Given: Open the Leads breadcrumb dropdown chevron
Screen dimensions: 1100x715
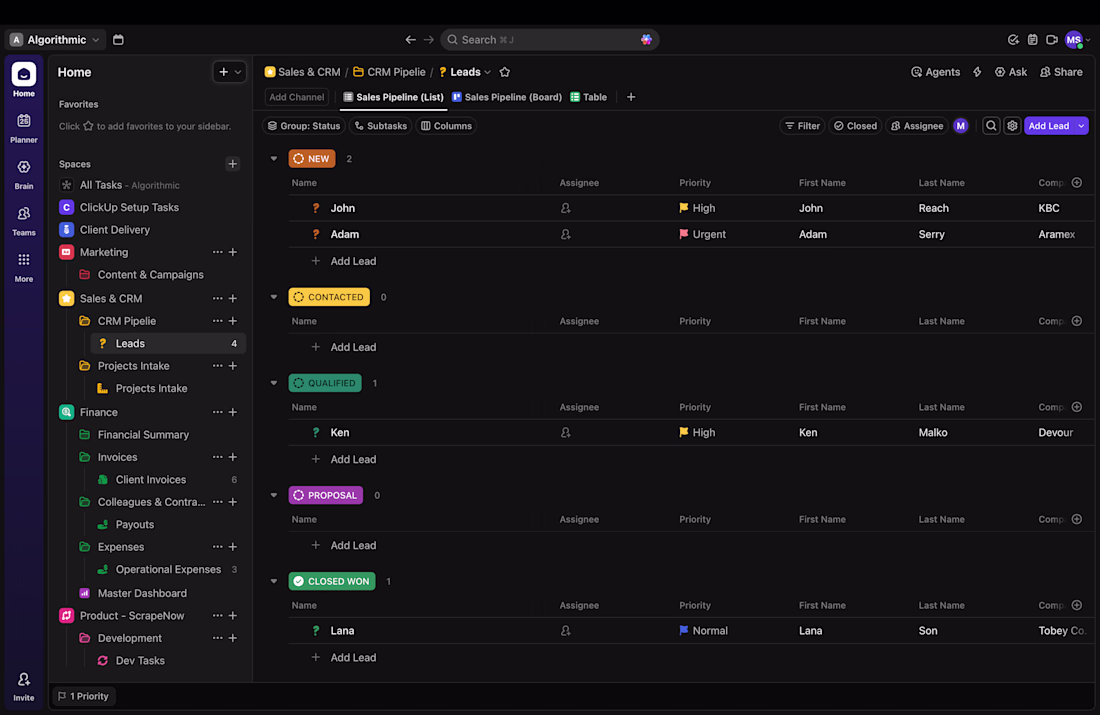Looking at the screenshot, I should click(488, 72).
